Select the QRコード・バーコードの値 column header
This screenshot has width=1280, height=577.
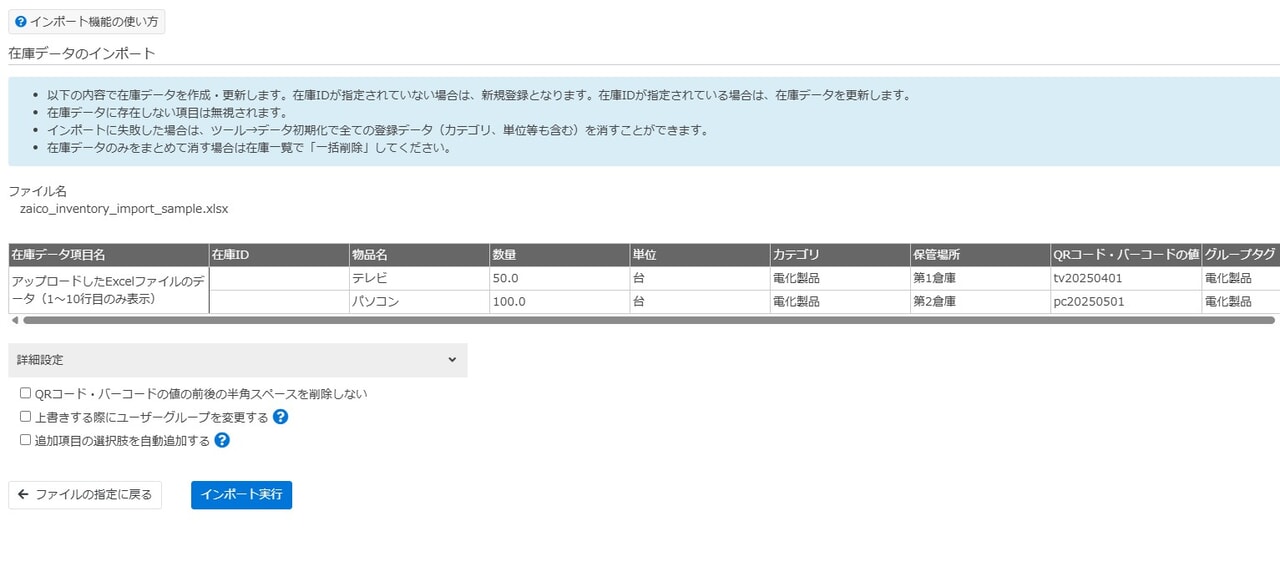click(x=1125, y=255)
